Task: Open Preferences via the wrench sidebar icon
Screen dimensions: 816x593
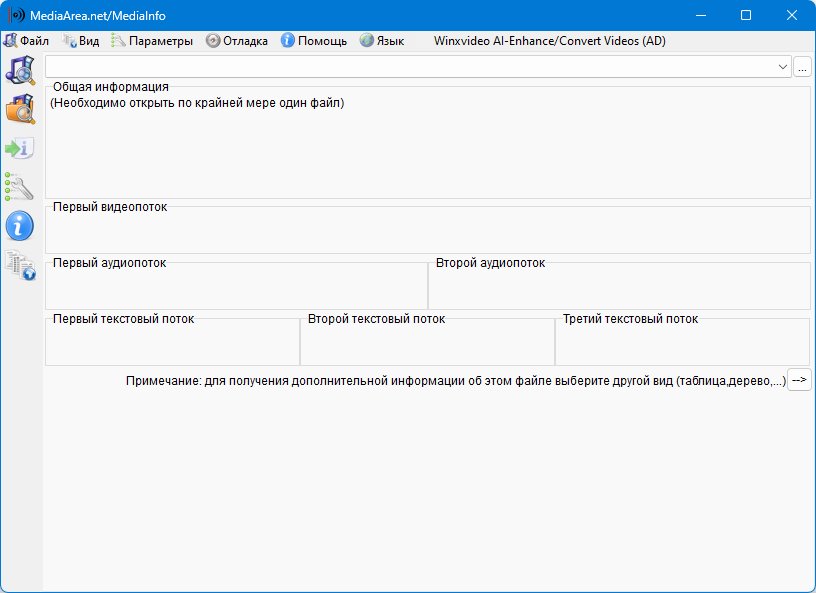Action: tap(20, 186)
